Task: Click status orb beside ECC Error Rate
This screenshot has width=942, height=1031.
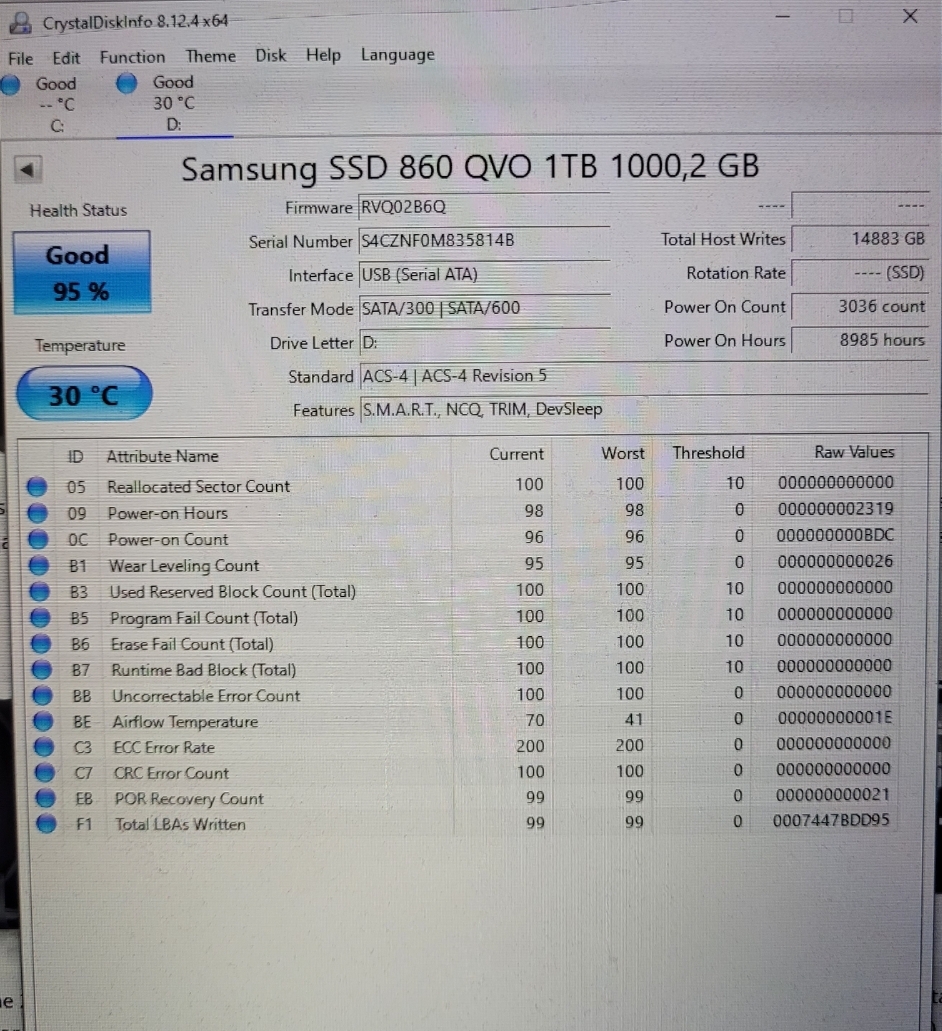Action: [x=43, y=748]
